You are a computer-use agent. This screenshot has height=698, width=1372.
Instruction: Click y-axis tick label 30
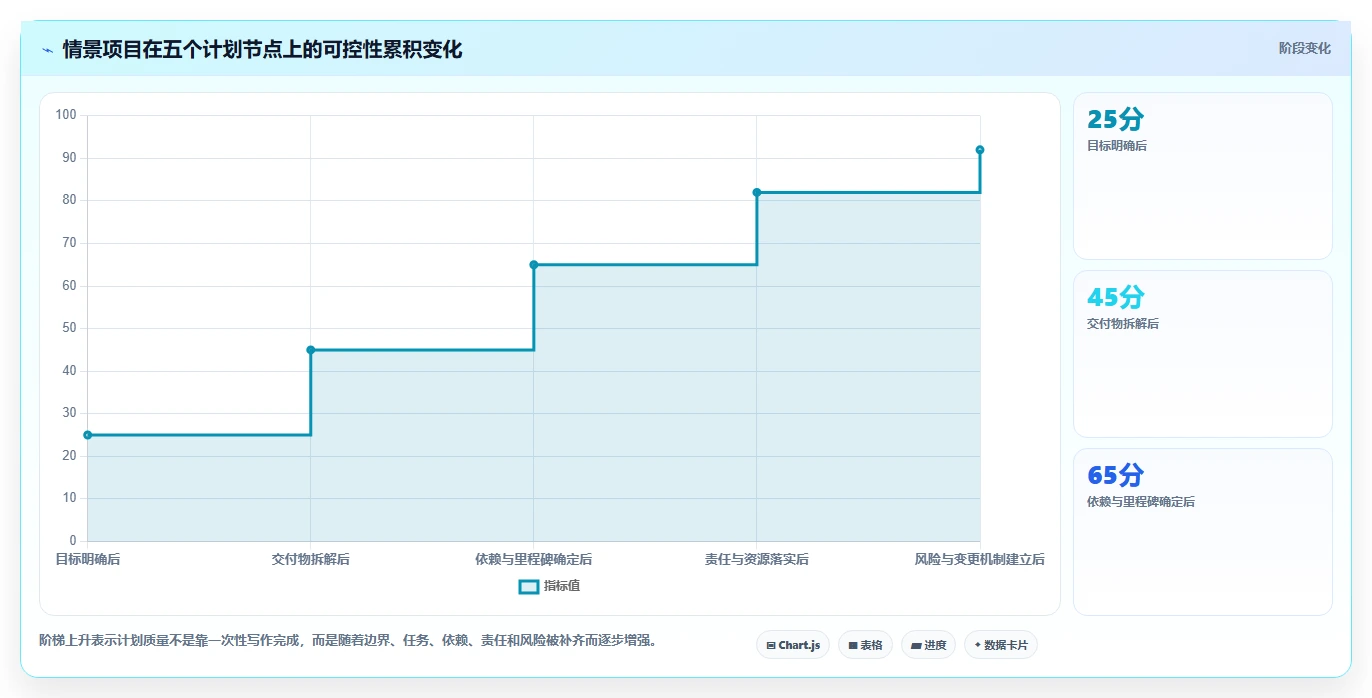pyautogui.click(x=70, y=413)
